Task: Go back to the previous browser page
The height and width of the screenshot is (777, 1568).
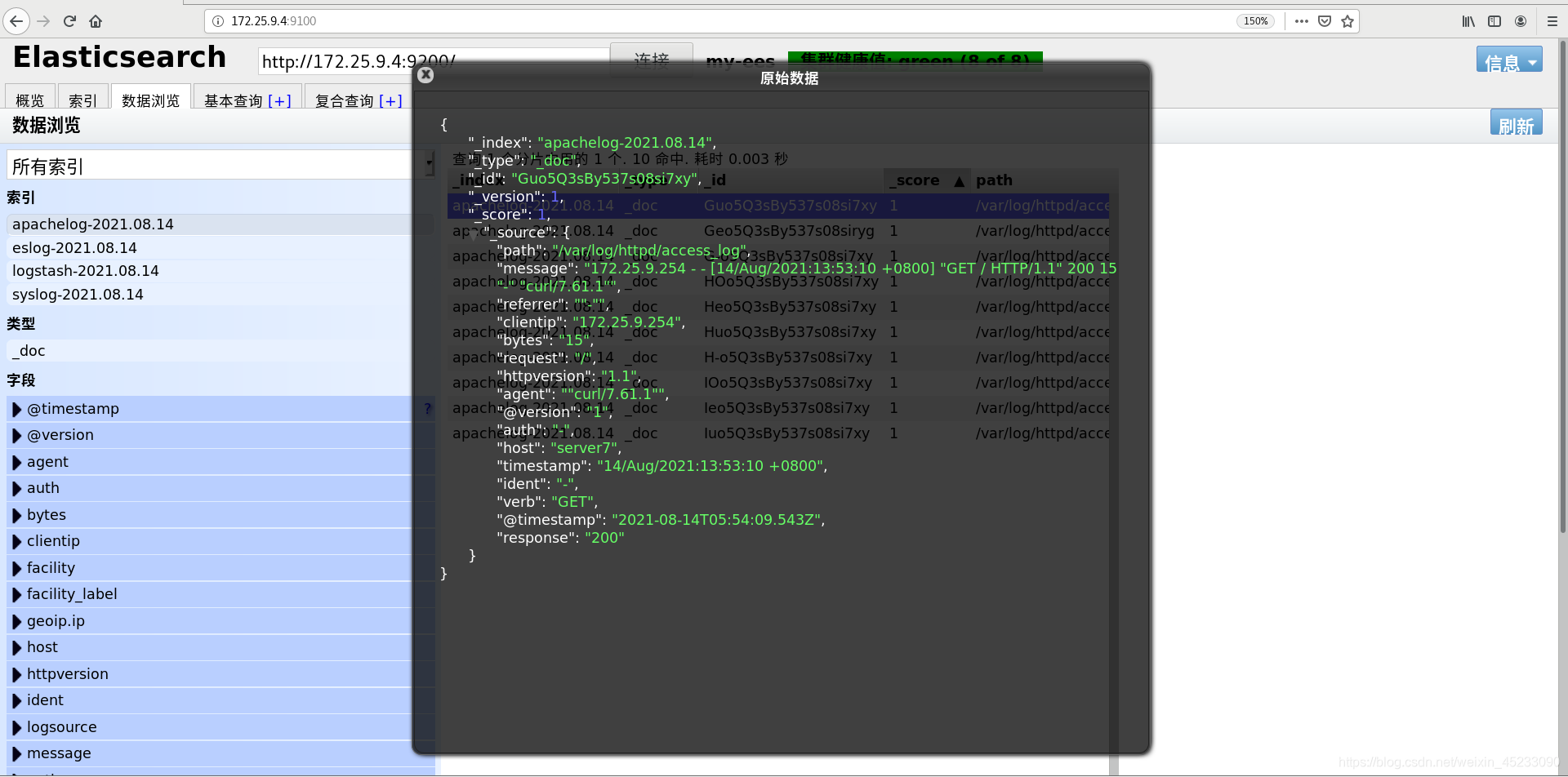Action: click(16, 21)
